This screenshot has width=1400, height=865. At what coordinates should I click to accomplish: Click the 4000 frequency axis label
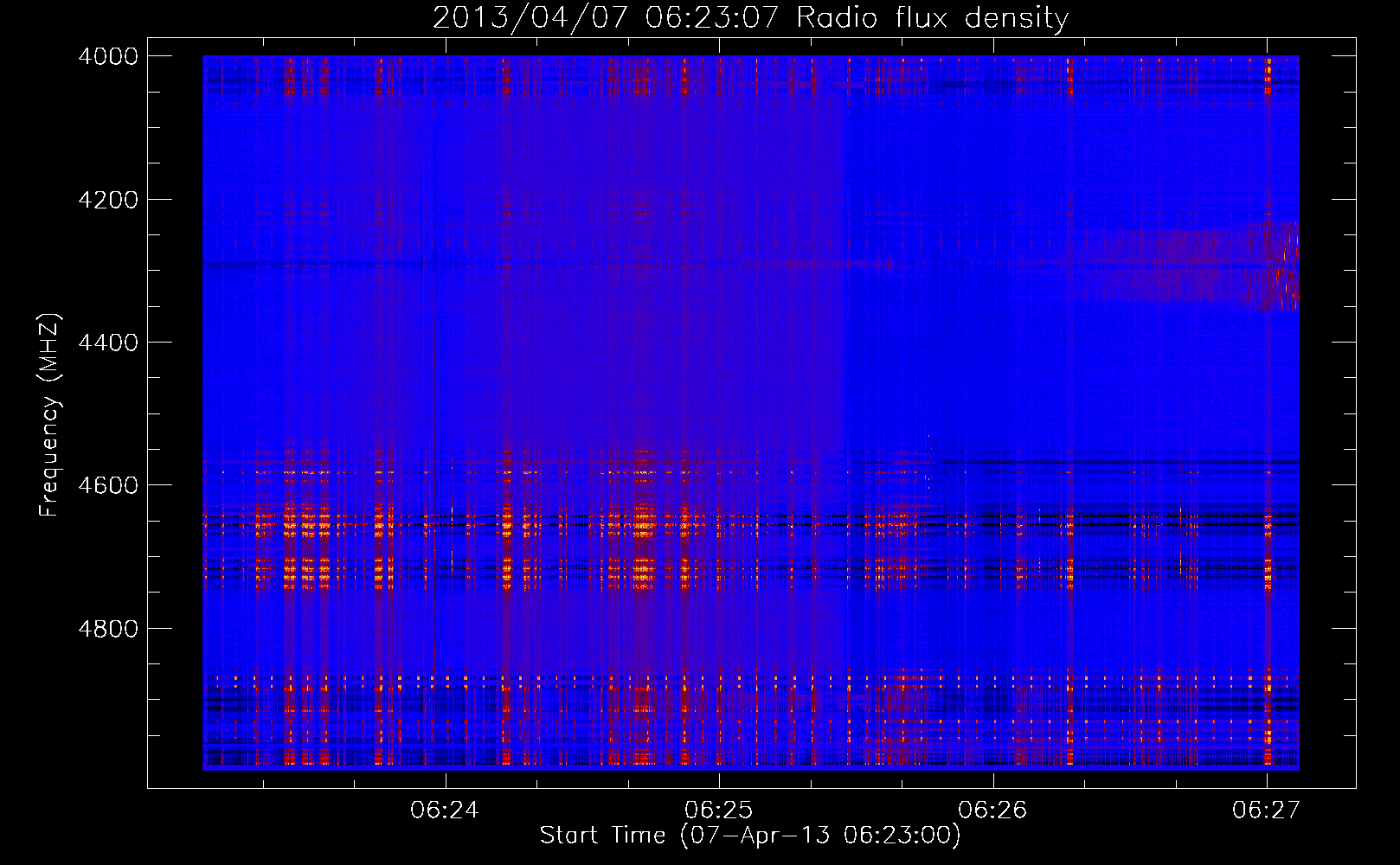pyautogui.click(x=108, y=56)
